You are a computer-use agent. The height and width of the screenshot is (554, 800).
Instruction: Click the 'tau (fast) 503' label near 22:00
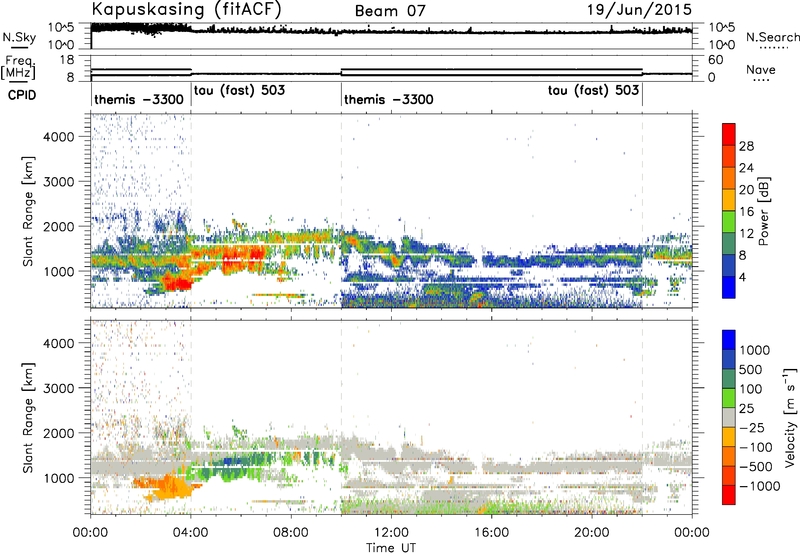[593, 91]
